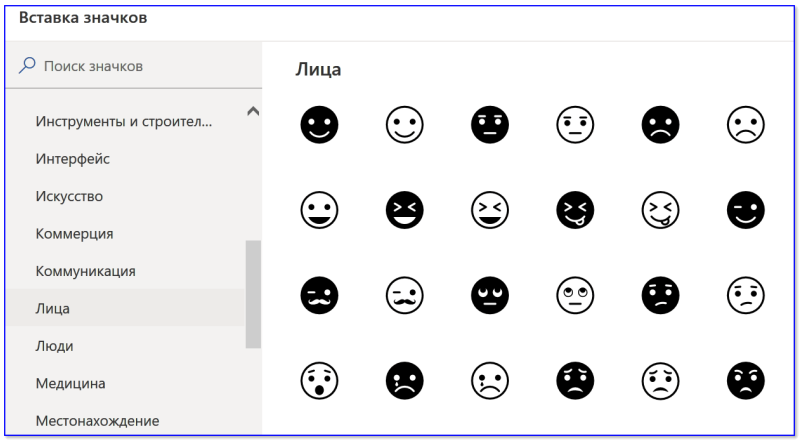800x441 pixels.
Task: Switch to the Интерфейс category
Action: [x=72, y=159]
